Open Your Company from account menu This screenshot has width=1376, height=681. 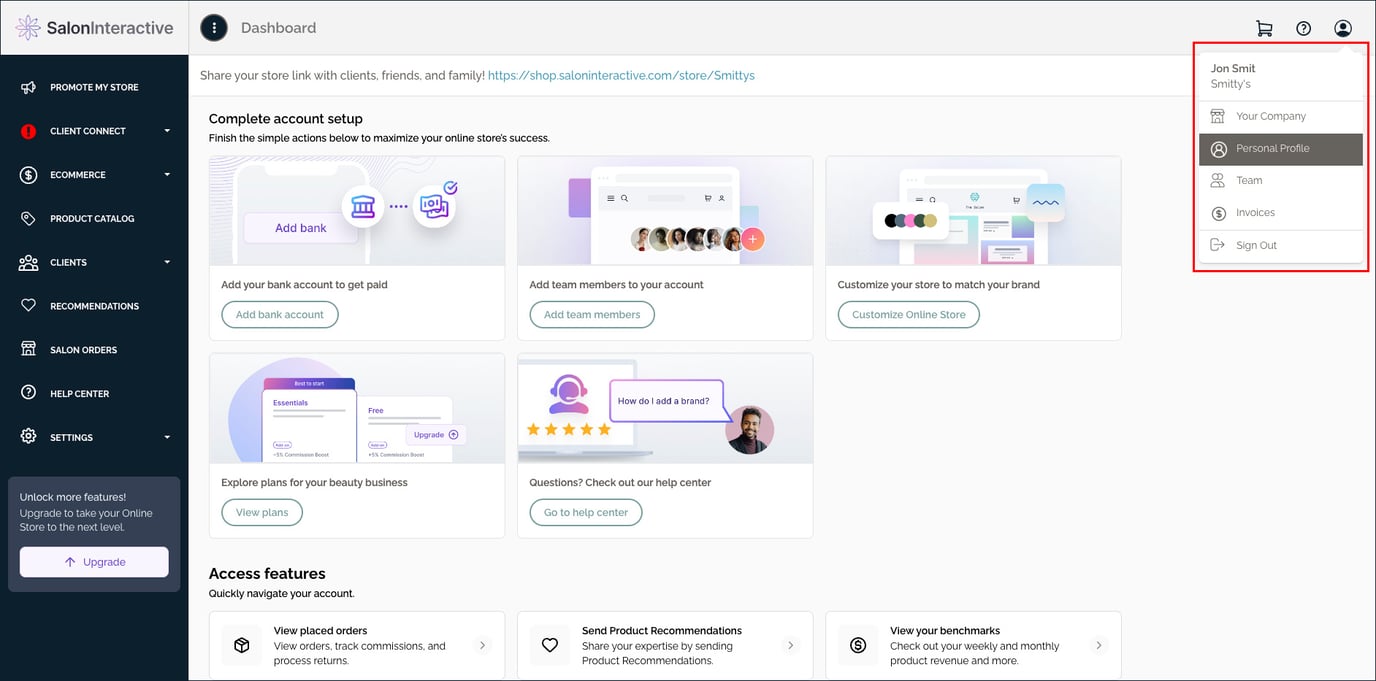pos(1270,116)
